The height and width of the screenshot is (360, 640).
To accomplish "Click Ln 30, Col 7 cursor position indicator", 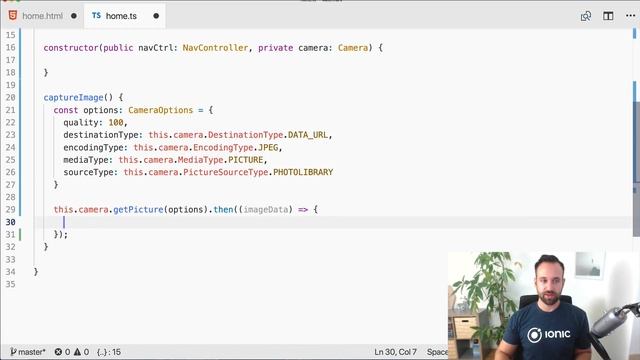I will [x=396, y=352].
